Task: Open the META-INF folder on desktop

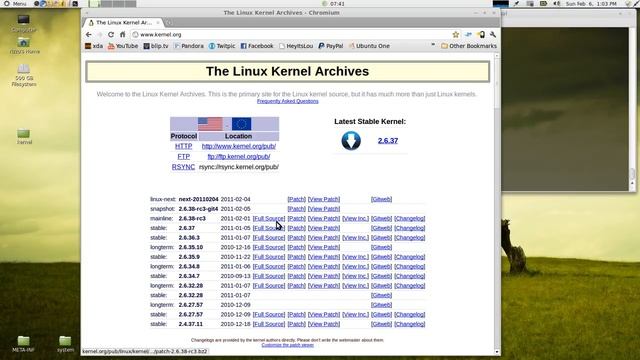Action: [23, 344]
